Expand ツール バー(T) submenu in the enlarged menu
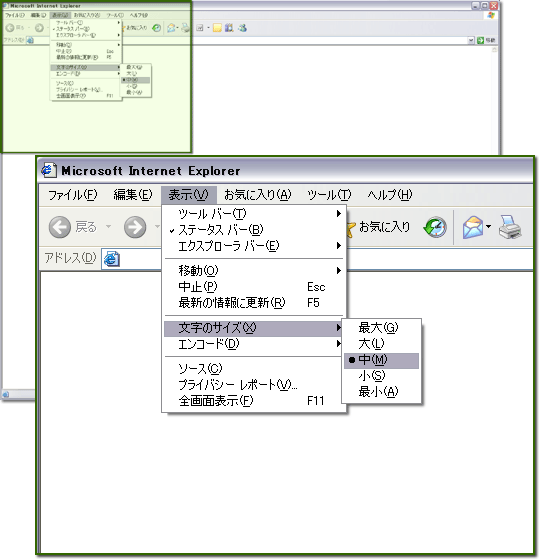The image size is (540, 560). 254,214
